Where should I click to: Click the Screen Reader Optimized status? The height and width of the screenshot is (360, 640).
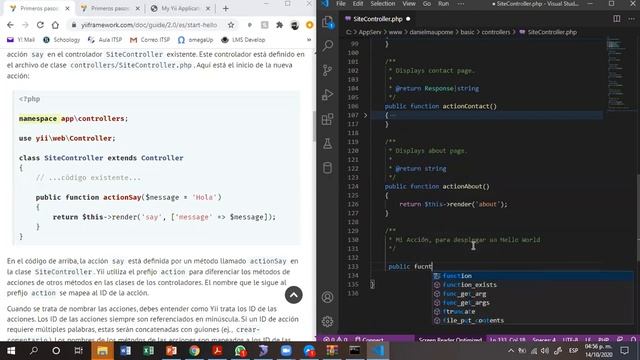click(x=450, y=339)
